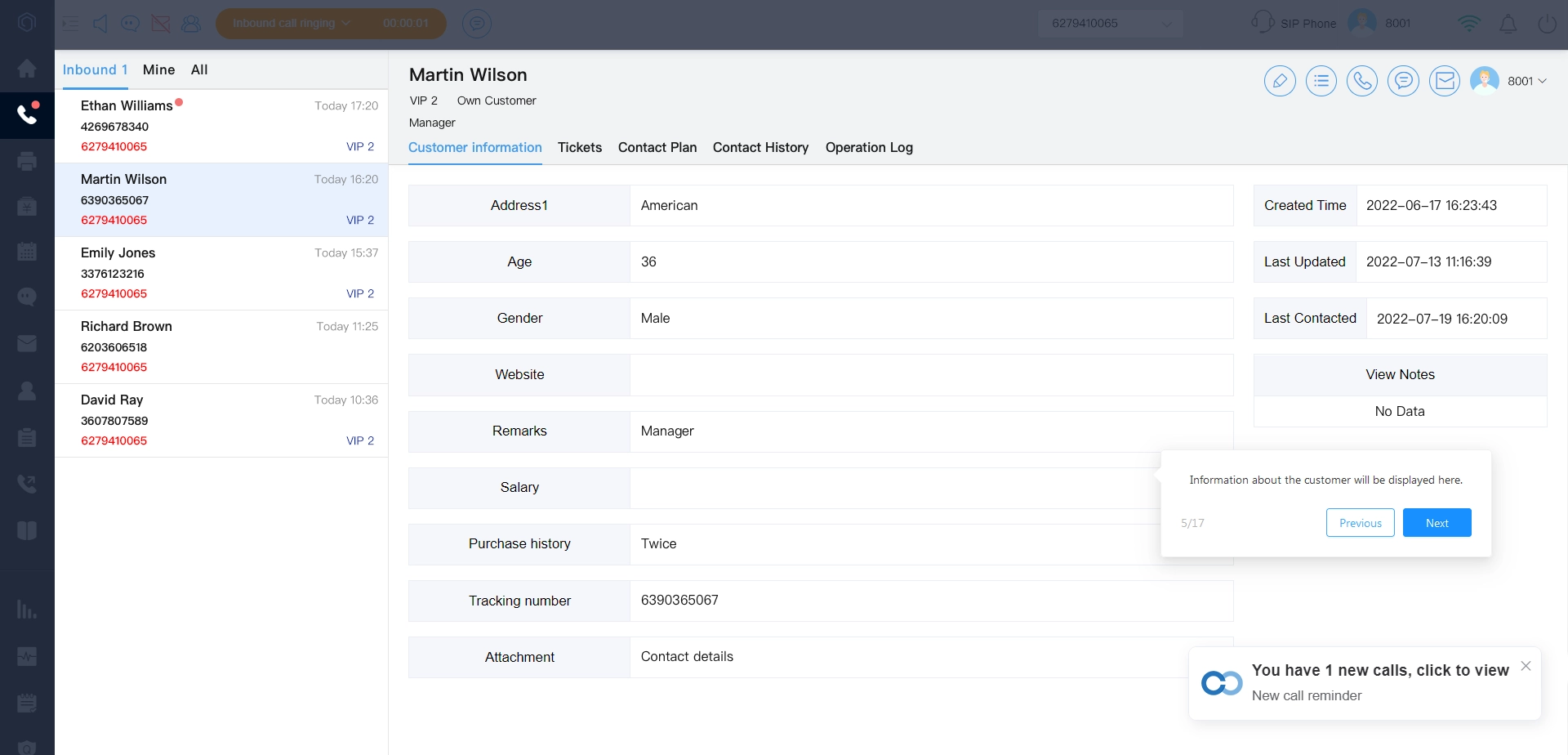Open the list icon in customer header
1568x755 pixels.
click(1321, 81)
